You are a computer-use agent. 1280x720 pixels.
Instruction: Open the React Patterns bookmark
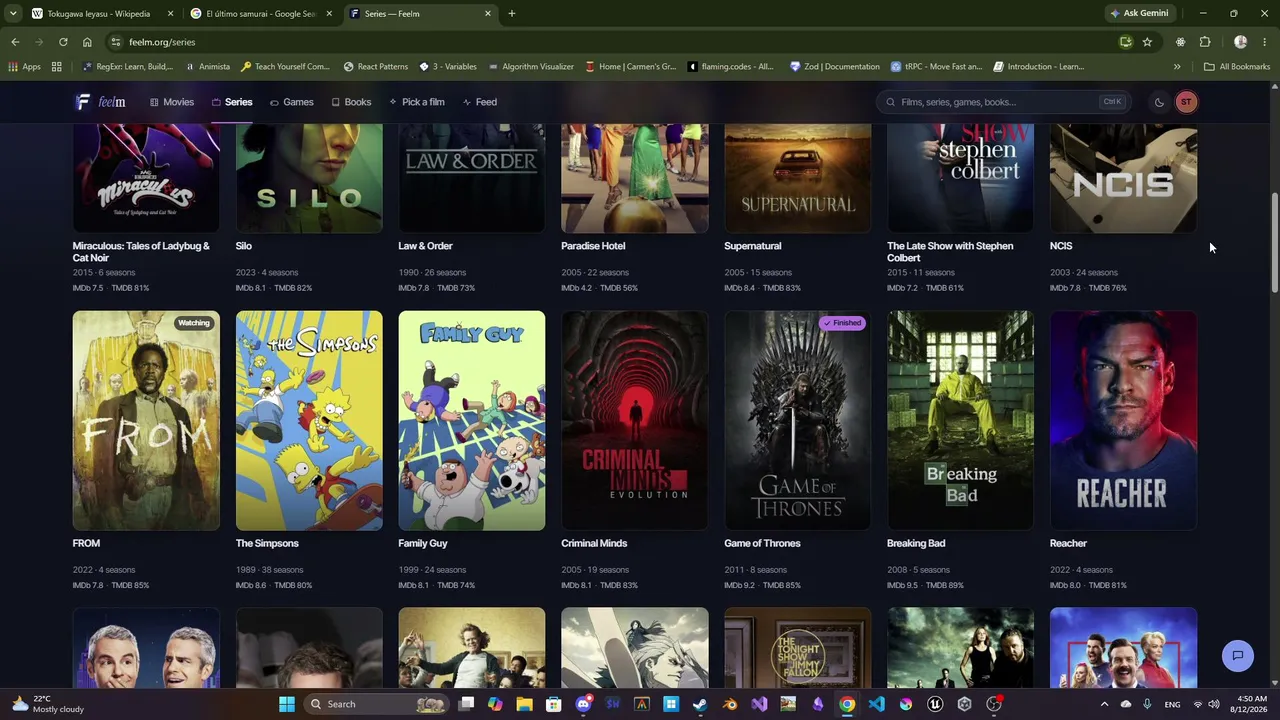(376, 67)
